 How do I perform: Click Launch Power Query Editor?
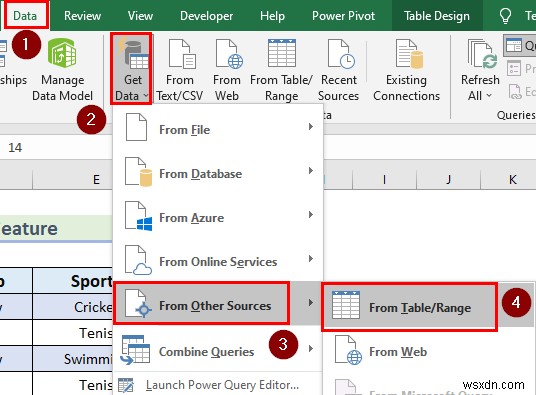coord(218,385)
